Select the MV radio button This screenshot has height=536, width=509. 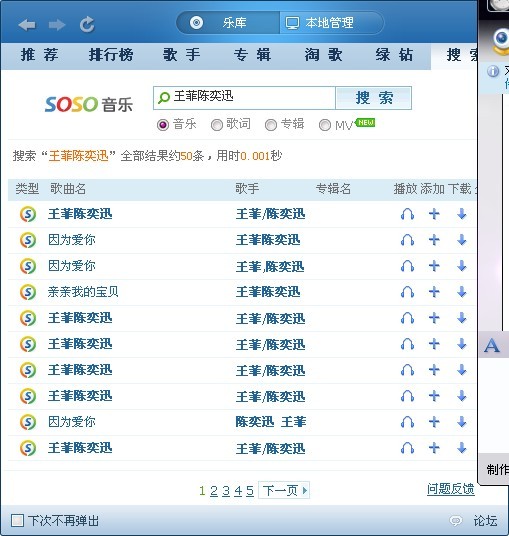[x=325, y=125]
